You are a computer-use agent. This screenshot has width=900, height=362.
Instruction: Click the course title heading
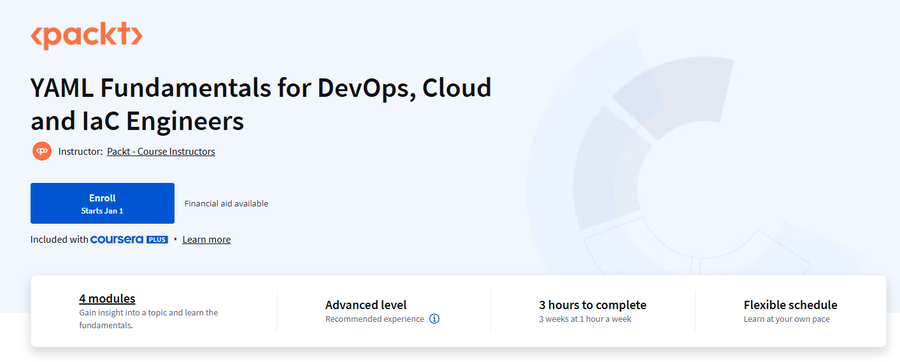point(261,104)
